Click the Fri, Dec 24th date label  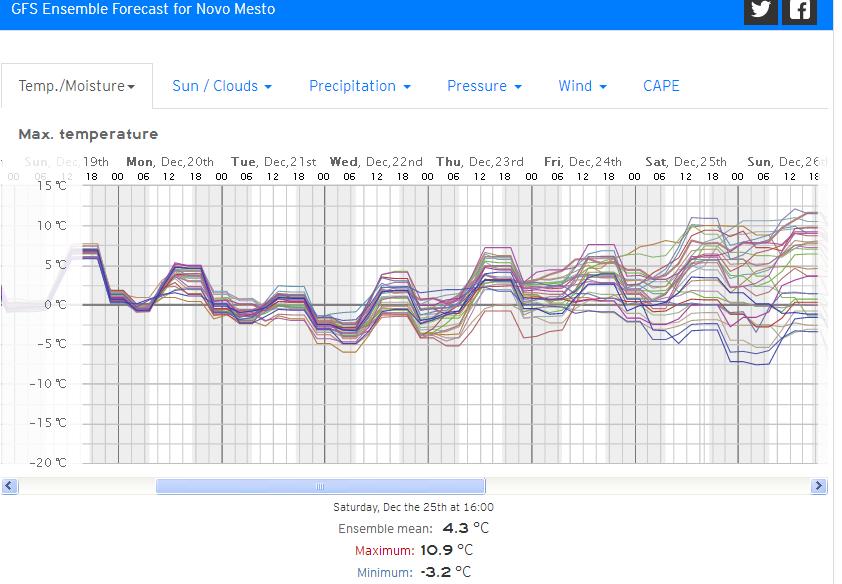tap(583, 161)
